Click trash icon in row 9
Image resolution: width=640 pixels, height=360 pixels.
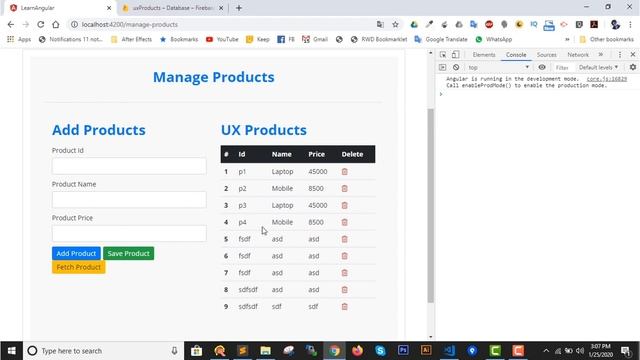[344, 307]
